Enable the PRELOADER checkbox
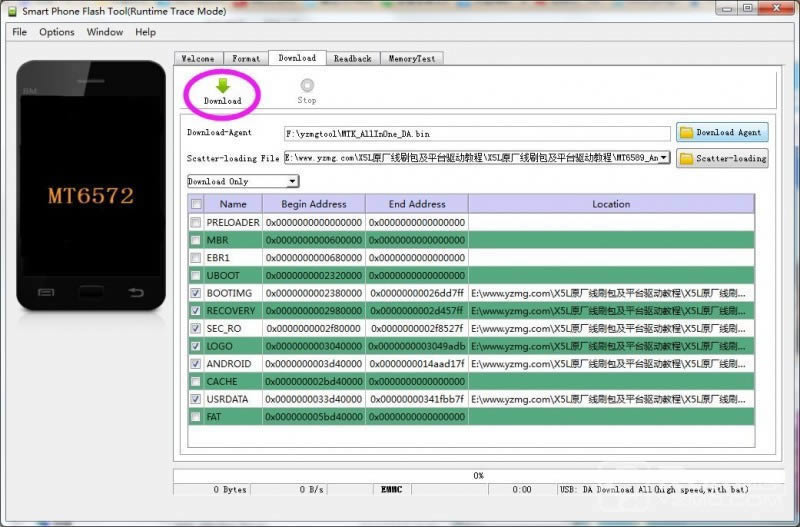 pyautogui.click(x=196, y=222)
